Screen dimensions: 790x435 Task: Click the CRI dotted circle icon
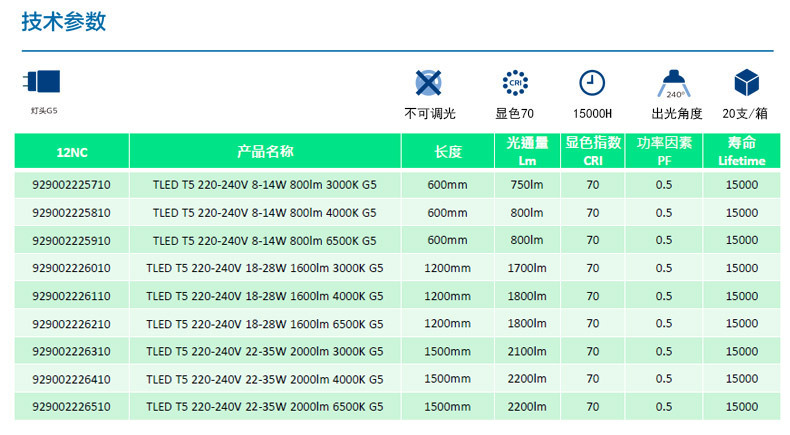pyautogui.click(x=514, y=83)
